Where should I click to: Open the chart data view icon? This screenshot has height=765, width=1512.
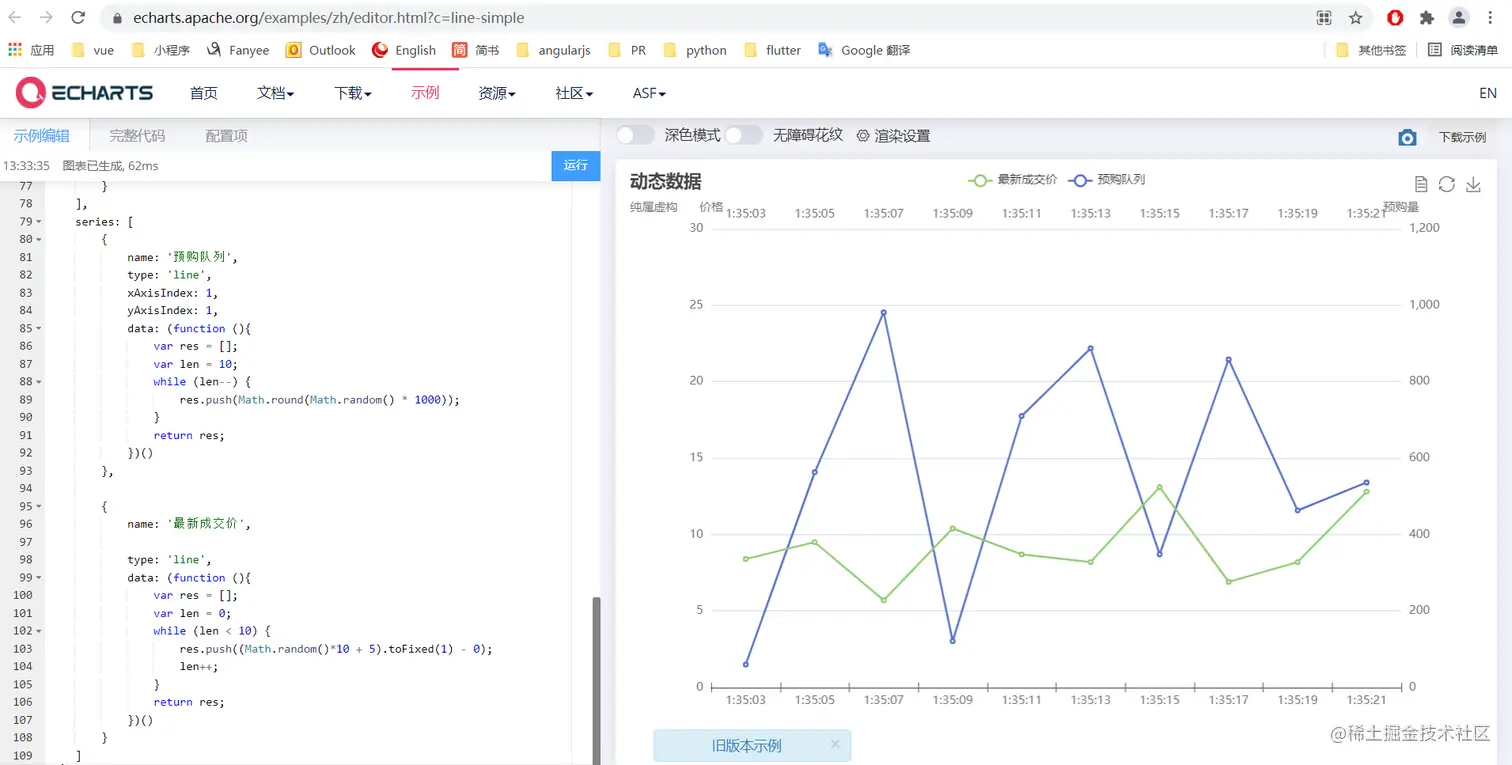pos(1421,184)
